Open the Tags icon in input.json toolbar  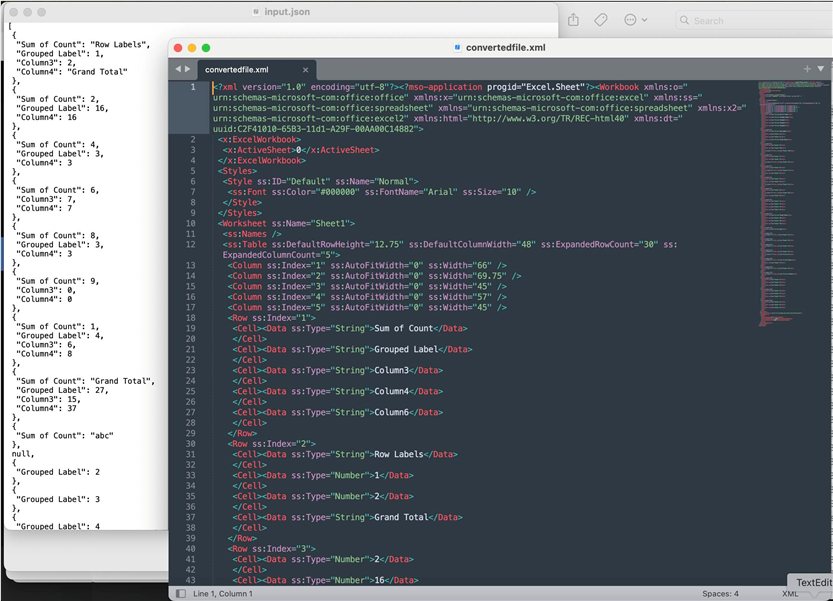tap(600, 19)
